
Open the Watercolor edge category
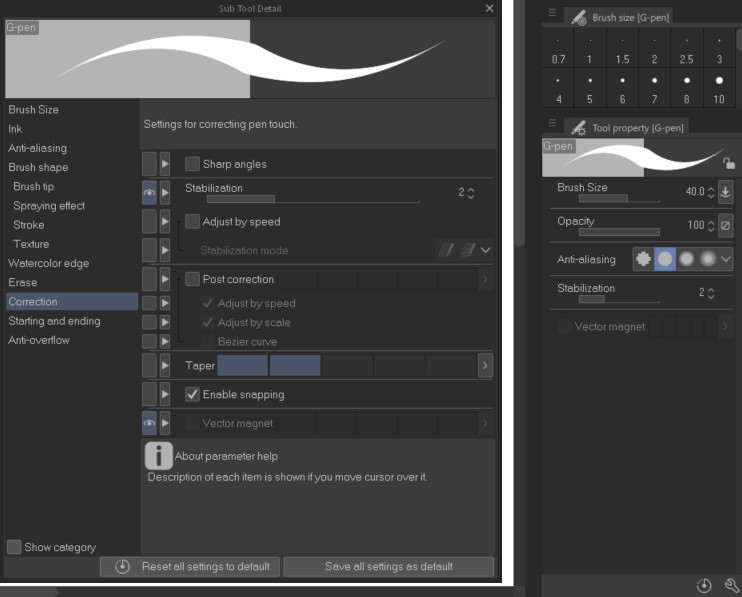pyautogui.click(x=48, y=263)
